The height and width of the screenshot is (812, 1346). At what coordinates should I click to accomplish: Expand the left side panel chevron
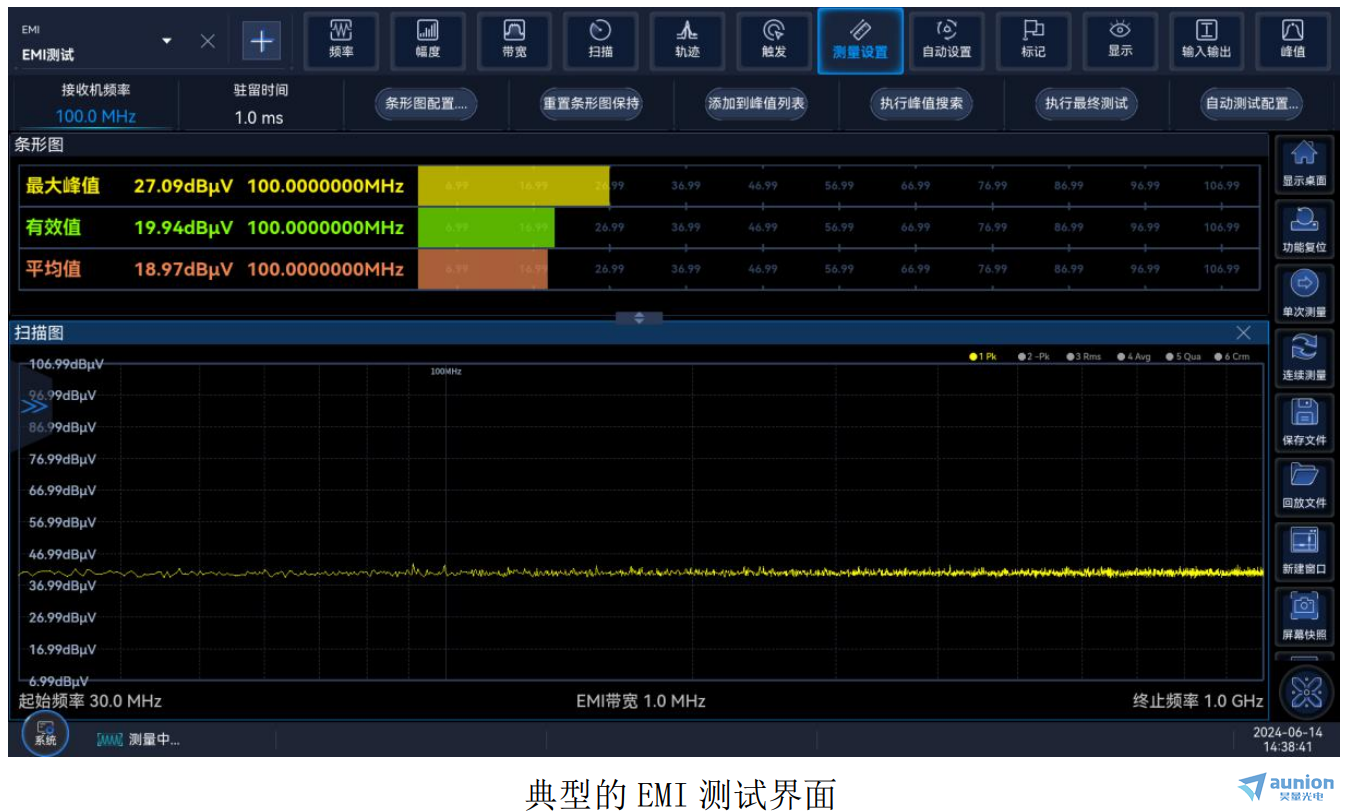pos(35,406)
